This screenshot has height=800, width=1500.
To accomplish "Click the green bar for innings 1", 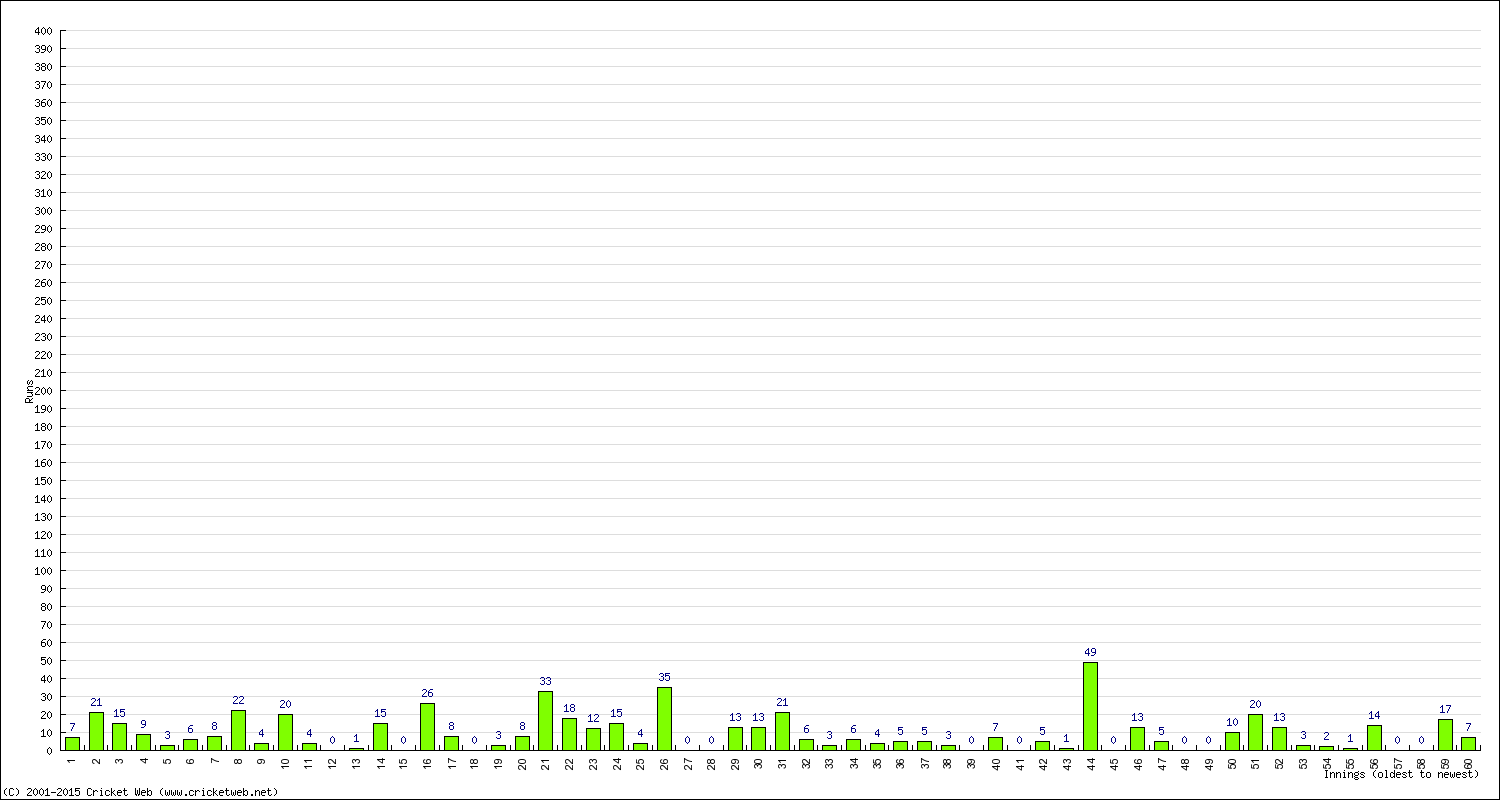I will [x=72, y=744].
